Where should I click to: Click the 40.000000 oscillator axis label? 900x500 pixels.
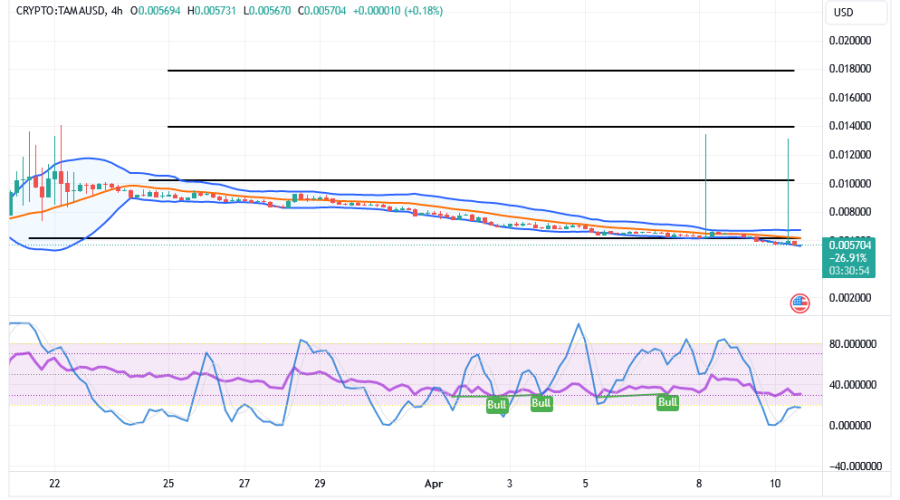pos(852,385)
